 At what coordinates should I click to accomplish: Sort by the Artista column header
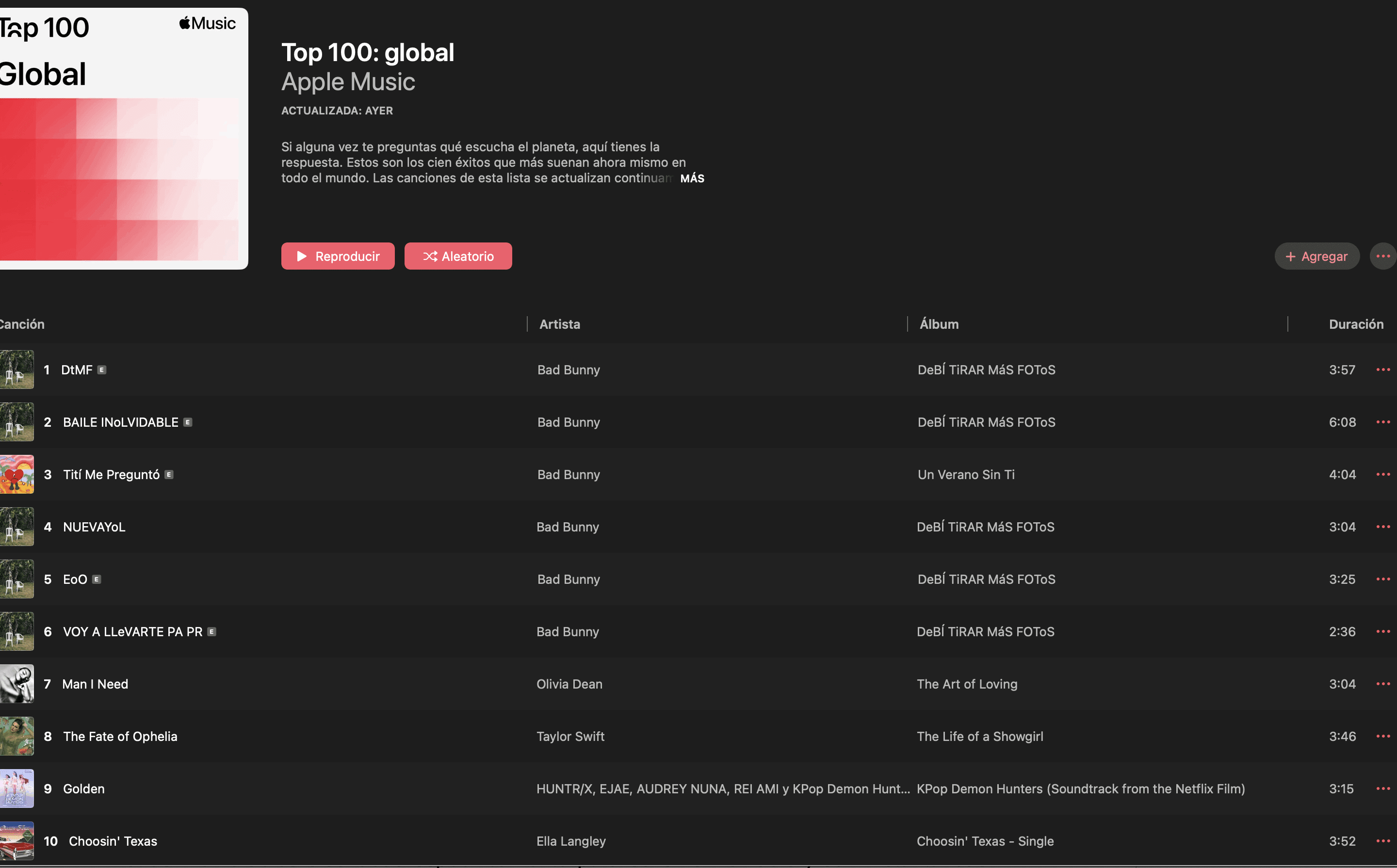[560, 324]
